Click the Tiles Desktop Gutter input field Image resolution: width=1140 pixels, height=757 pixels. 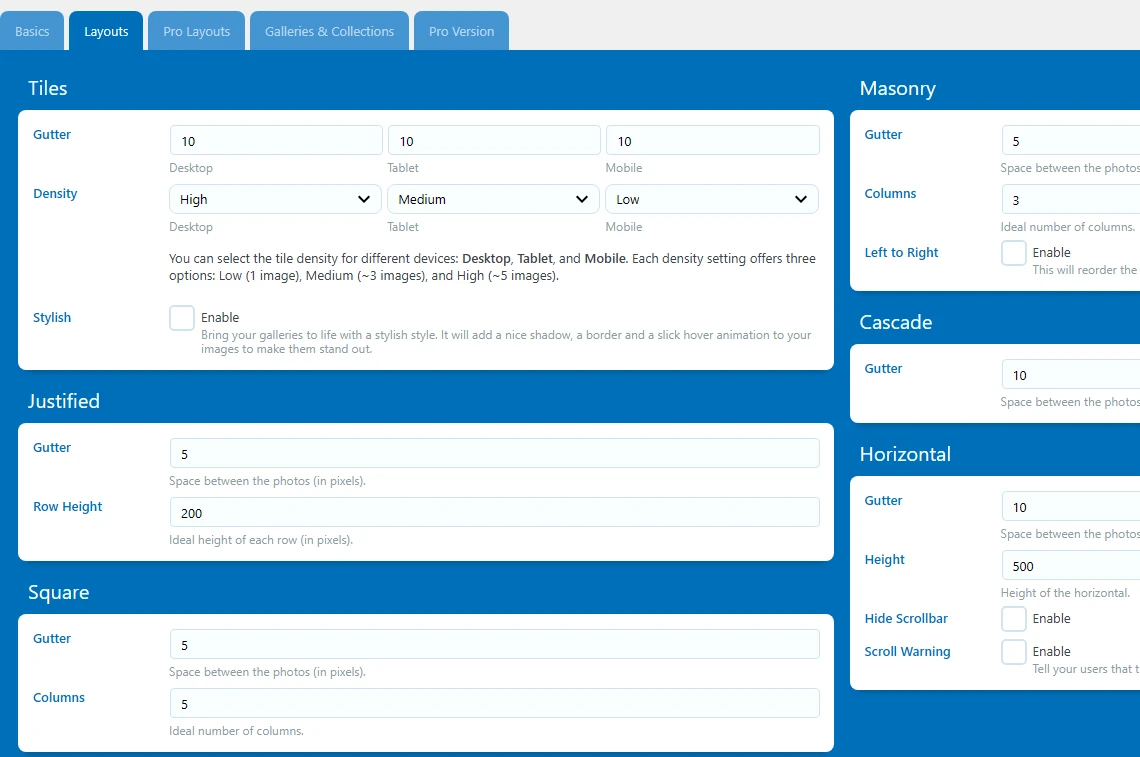point(275,140)
